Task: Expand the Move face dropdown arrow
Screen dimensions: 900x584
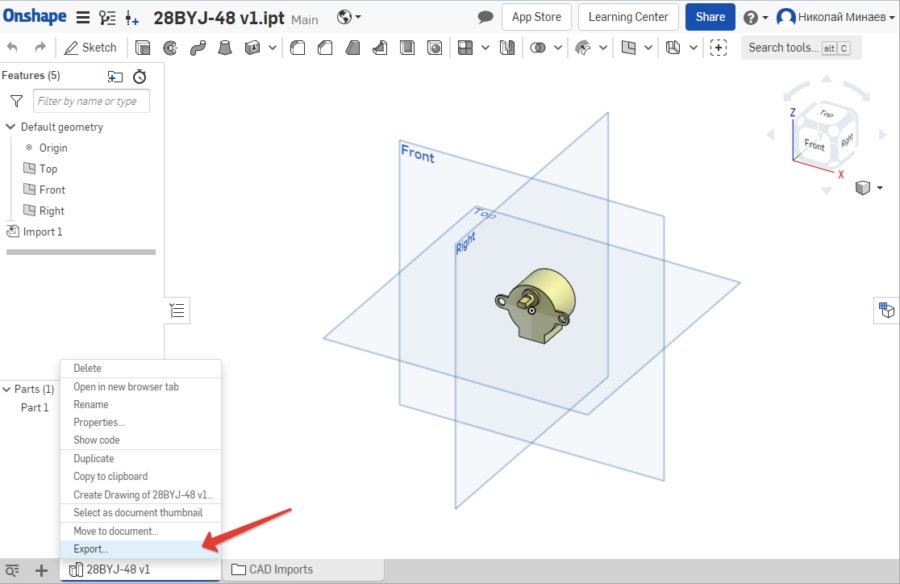Action: (603, 48)
